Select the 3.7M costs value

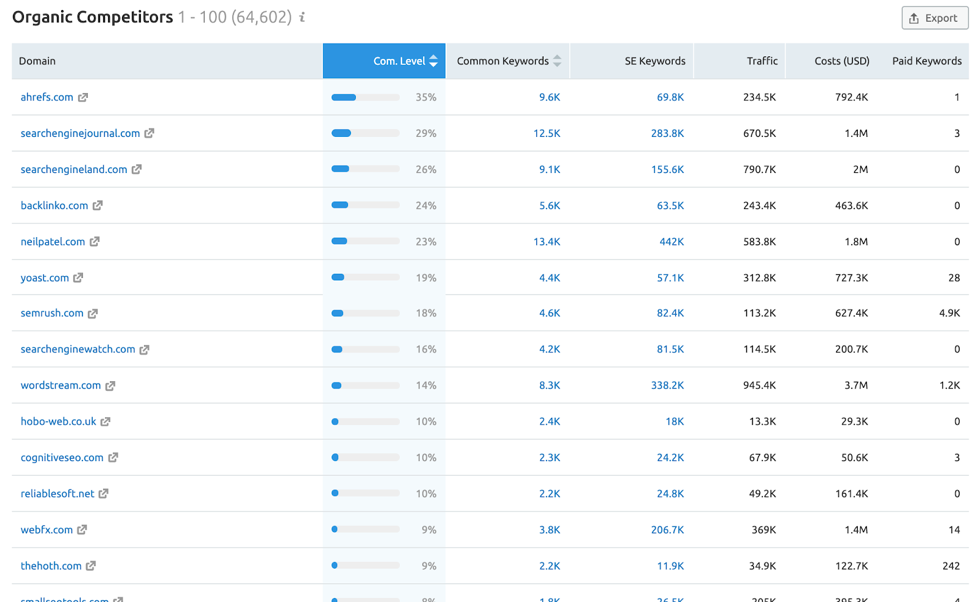[856, 385]
